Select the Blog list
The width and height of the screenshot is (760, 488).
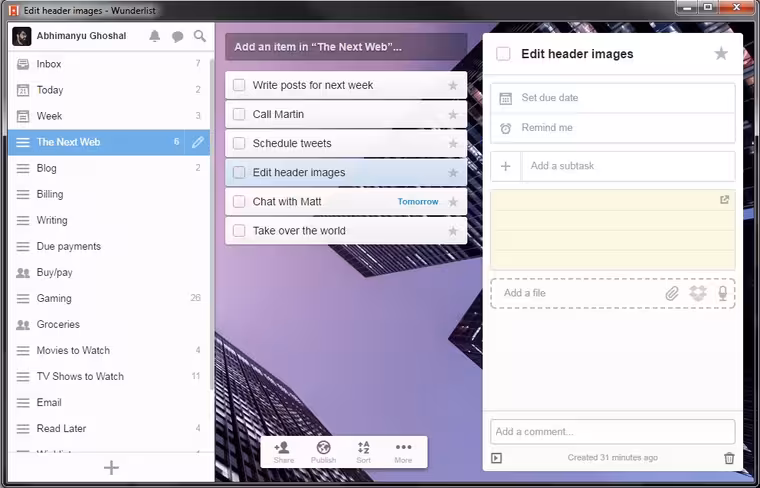tap(109, 168)
